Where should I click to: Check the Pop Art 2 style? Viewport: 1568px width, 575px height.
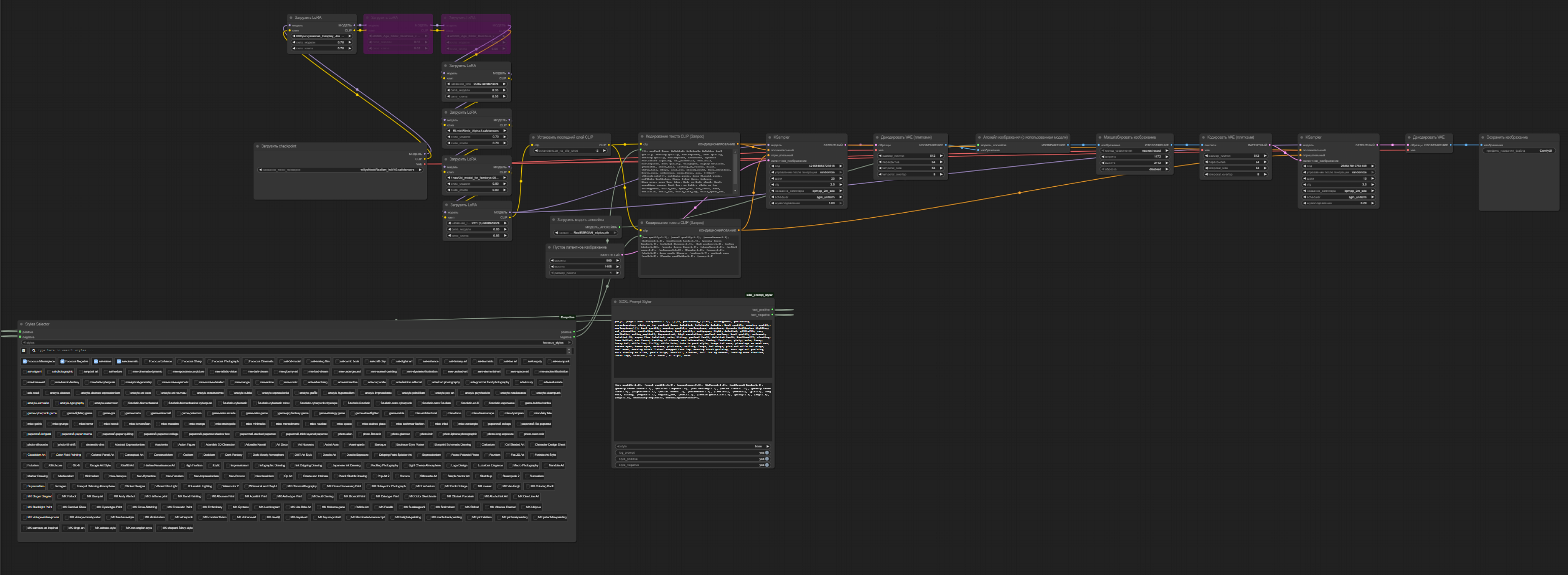[x=375, y=476]
